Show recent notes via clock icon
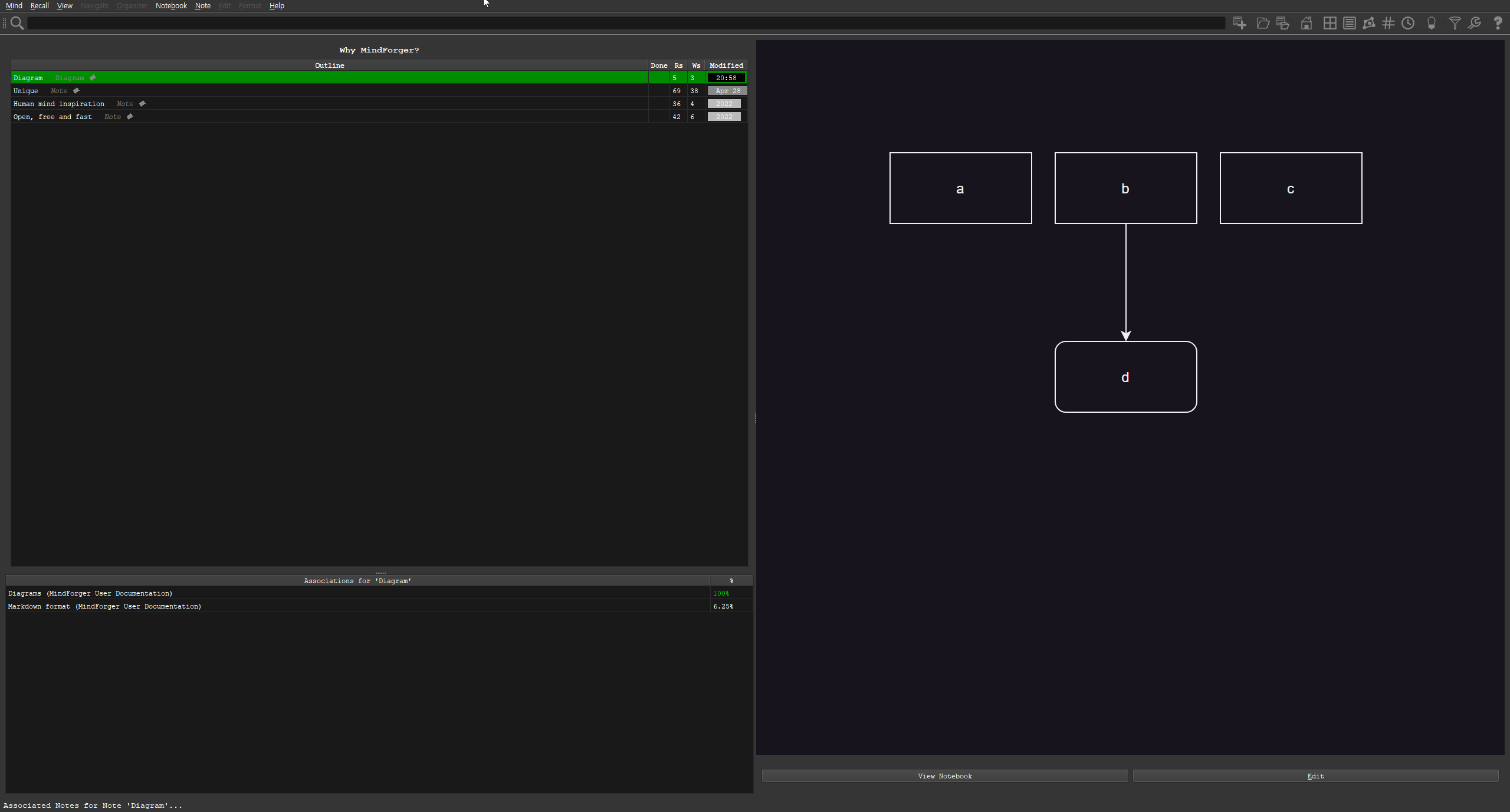The image size is (1510, 812). tap(1409, 24)
